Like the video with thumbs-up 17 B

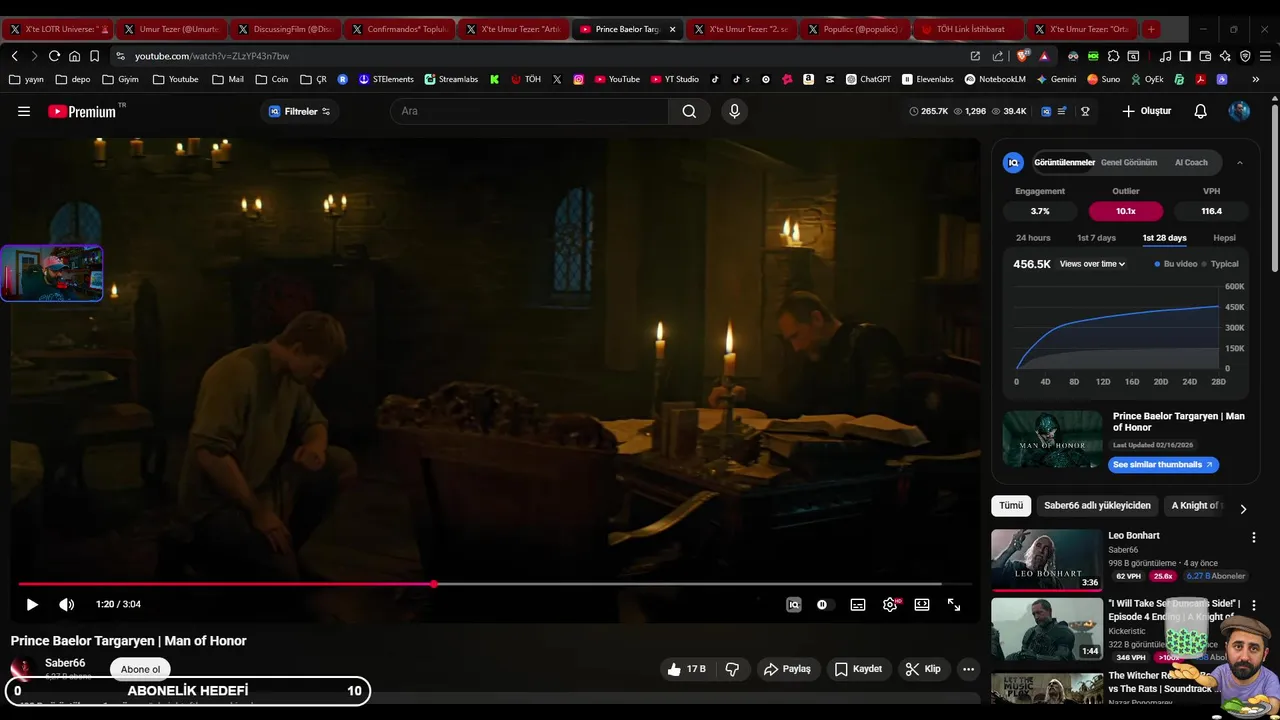coord(686,669)
